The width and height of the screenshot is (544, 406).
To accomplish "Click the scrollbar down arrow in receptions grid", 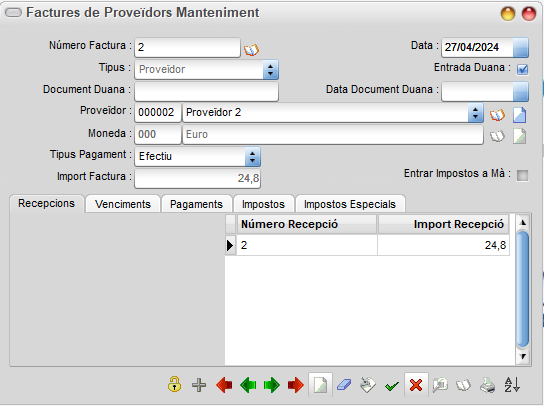I will [x=523, y=356].
